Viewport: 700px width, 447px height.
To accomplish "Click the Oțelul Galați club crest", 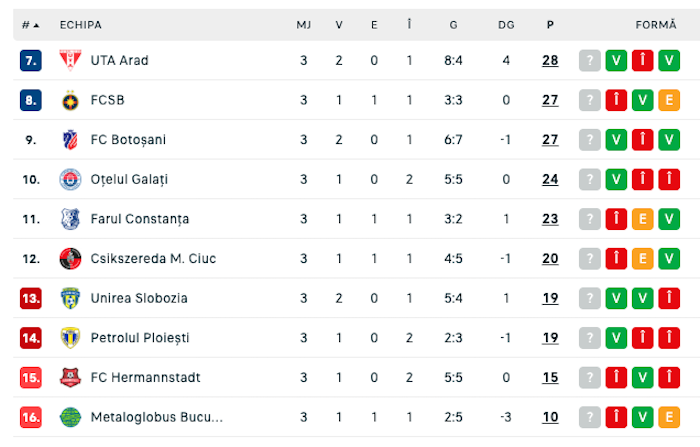I will tap(69, 179).
